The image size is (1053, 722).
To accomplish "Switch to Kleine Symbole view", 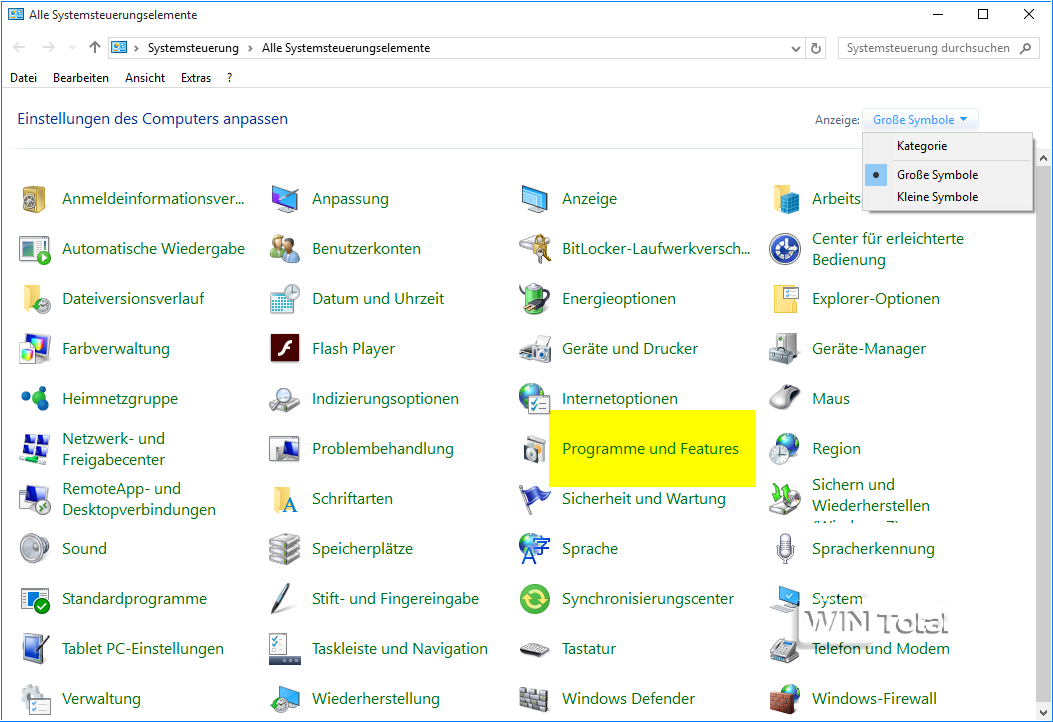I will [x=937, y=197].
